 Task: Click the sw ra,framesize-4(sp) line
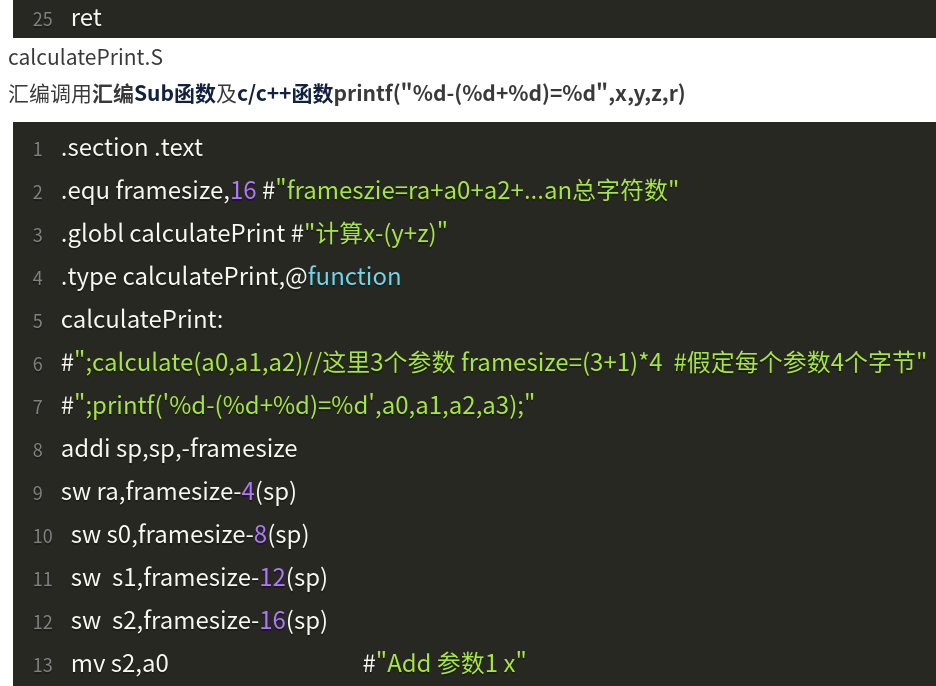(178, 492)
